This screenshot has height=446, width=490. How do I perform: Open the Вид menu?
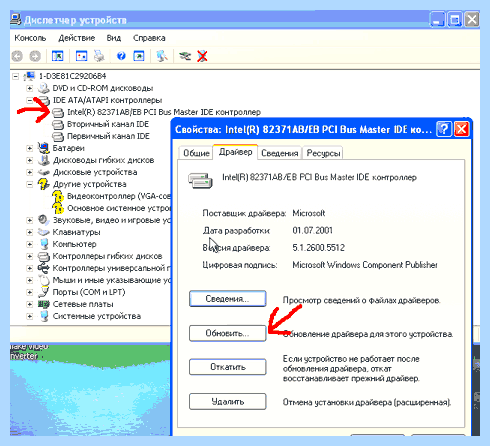114,38
